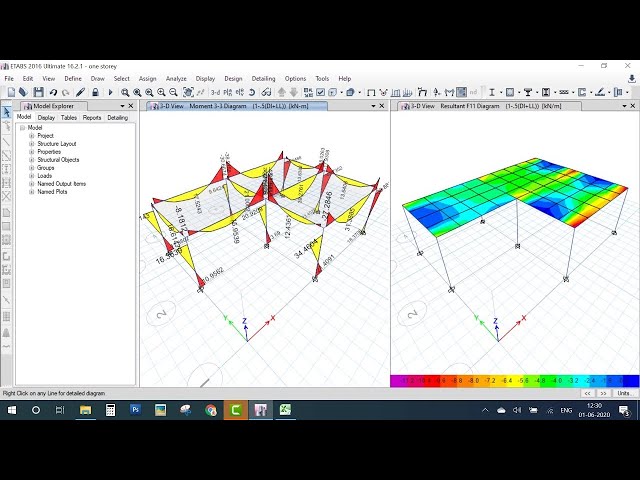
Task: Select the Moment 3-3 Diagram view tab
Action: click(237, 106)
